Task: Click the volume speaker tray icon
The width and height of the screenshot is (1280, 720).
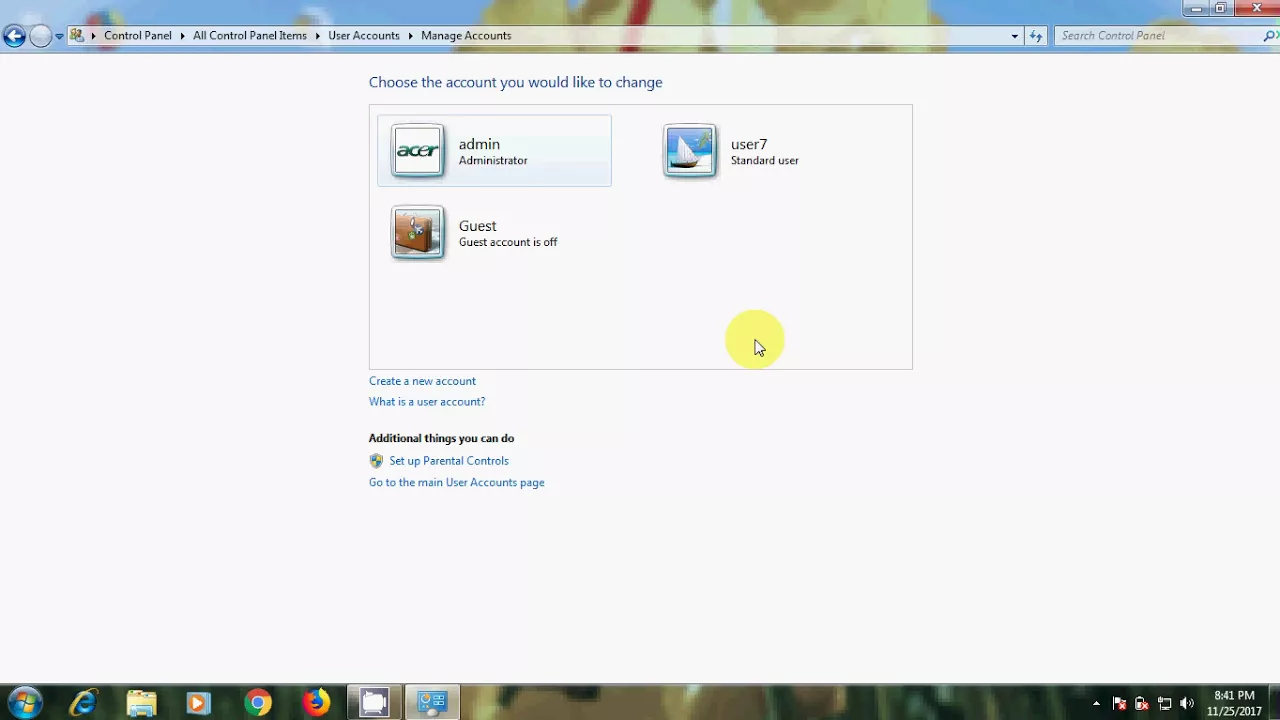Action: 1187,703
